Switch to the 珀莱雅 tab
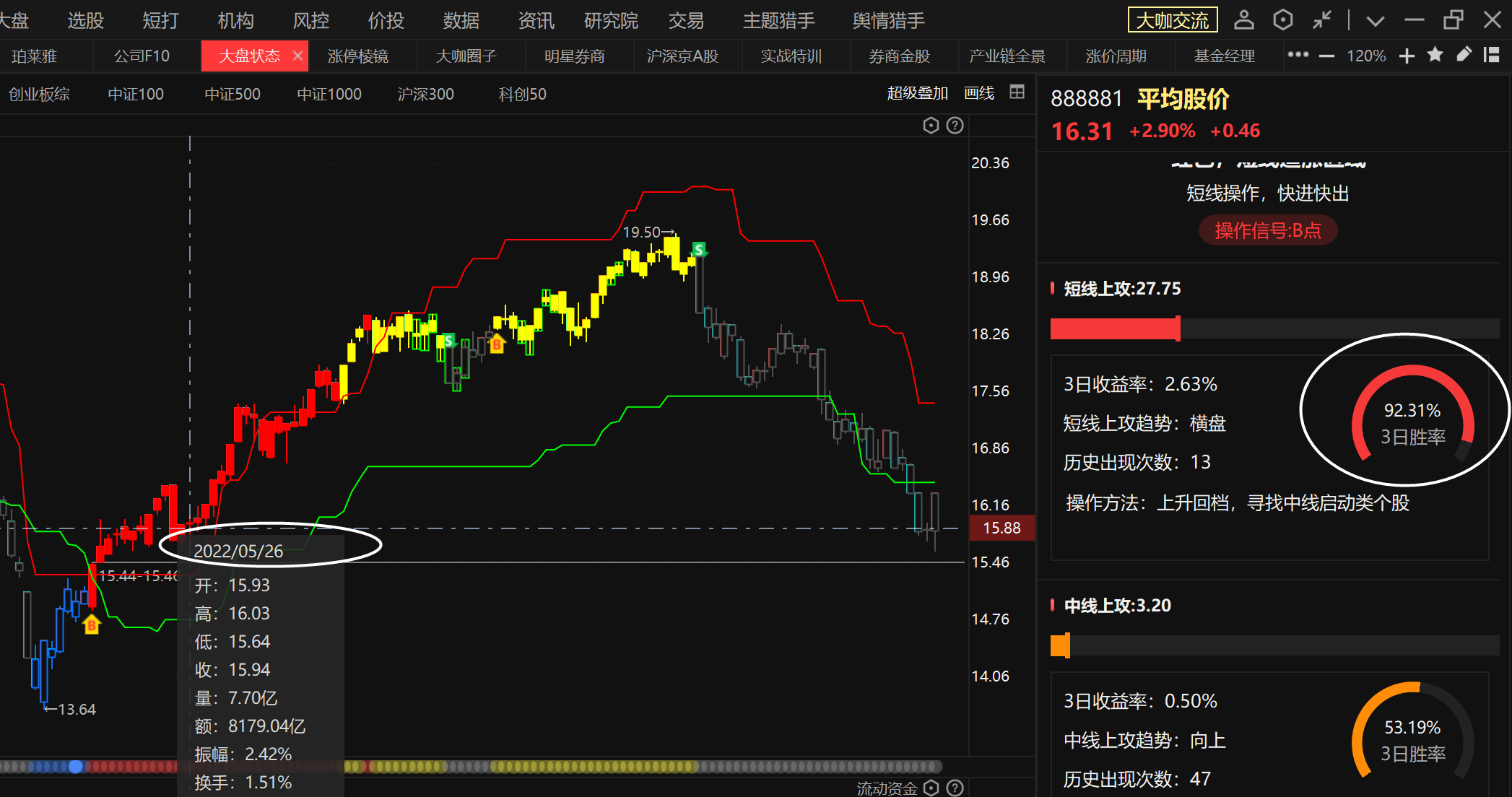Viewport: 1512px width, 797px height. [x=33, y=56]
